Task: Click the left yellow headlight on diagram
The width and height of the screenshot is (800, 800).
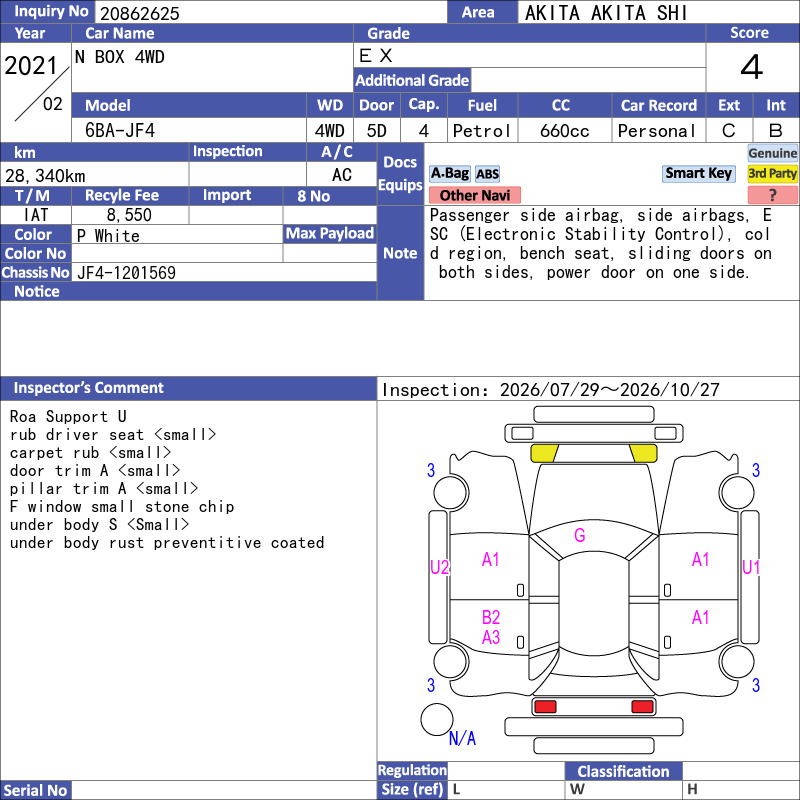Action: point(544,453)
